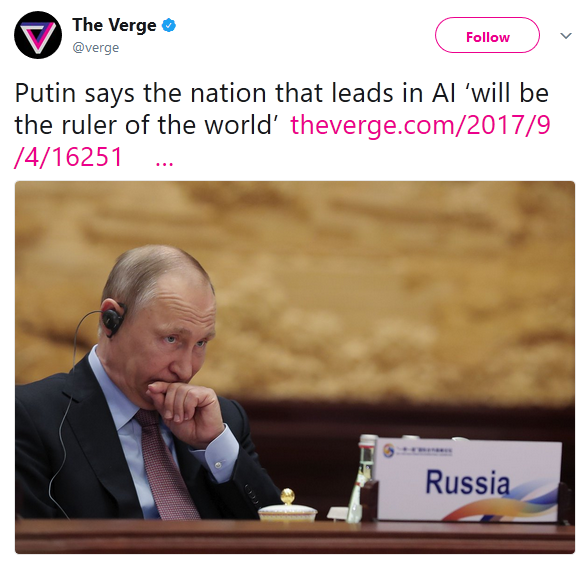Screen dimensions: 586x572
Task: Click the /4/16251 link continuation
Action: coord(68,157)
